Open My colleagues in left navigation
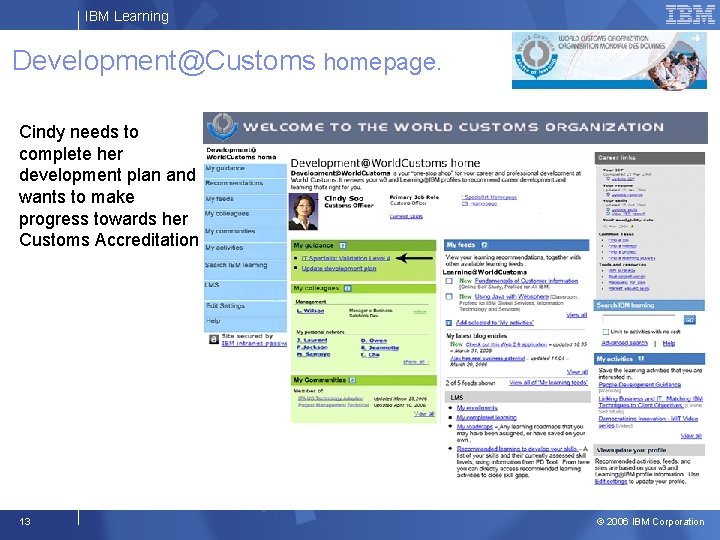Screen dimensions: 720x540 (x=245, y=214)
